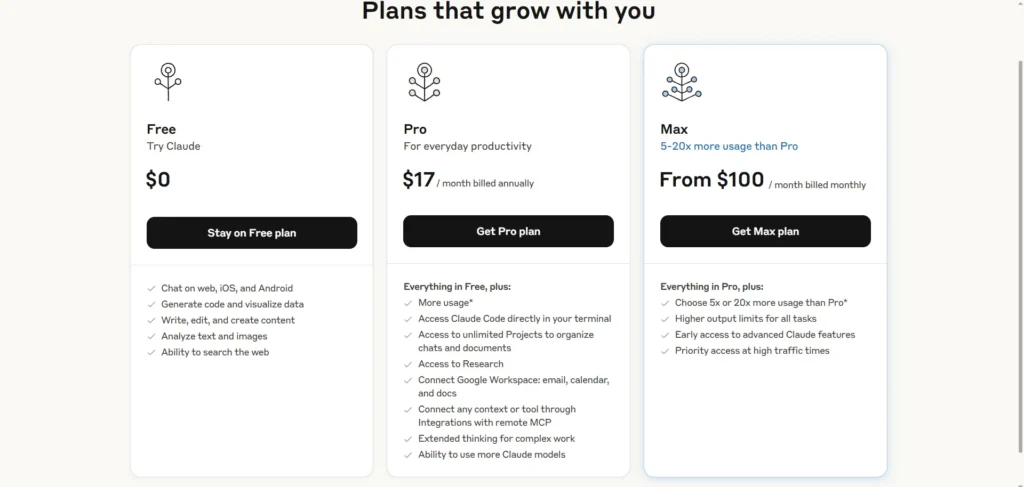
Task: Click "Choose 5x or 20x more usage than Pro"
Action: click(x=761, y=303)
